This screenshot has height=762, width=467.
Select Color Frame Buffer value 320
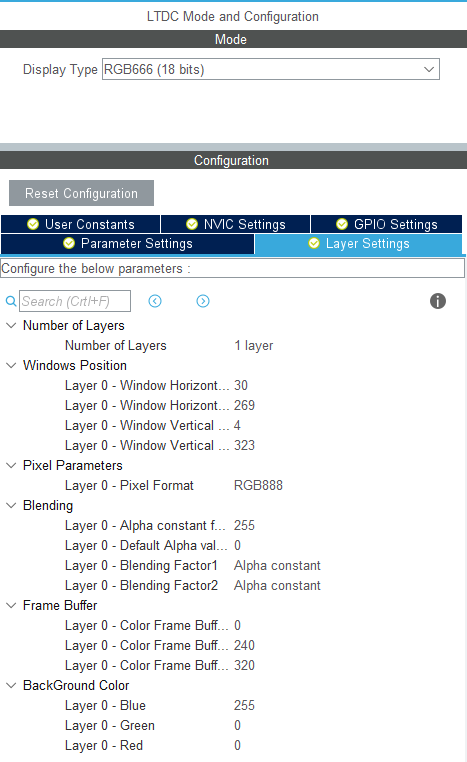pos(244,665)
